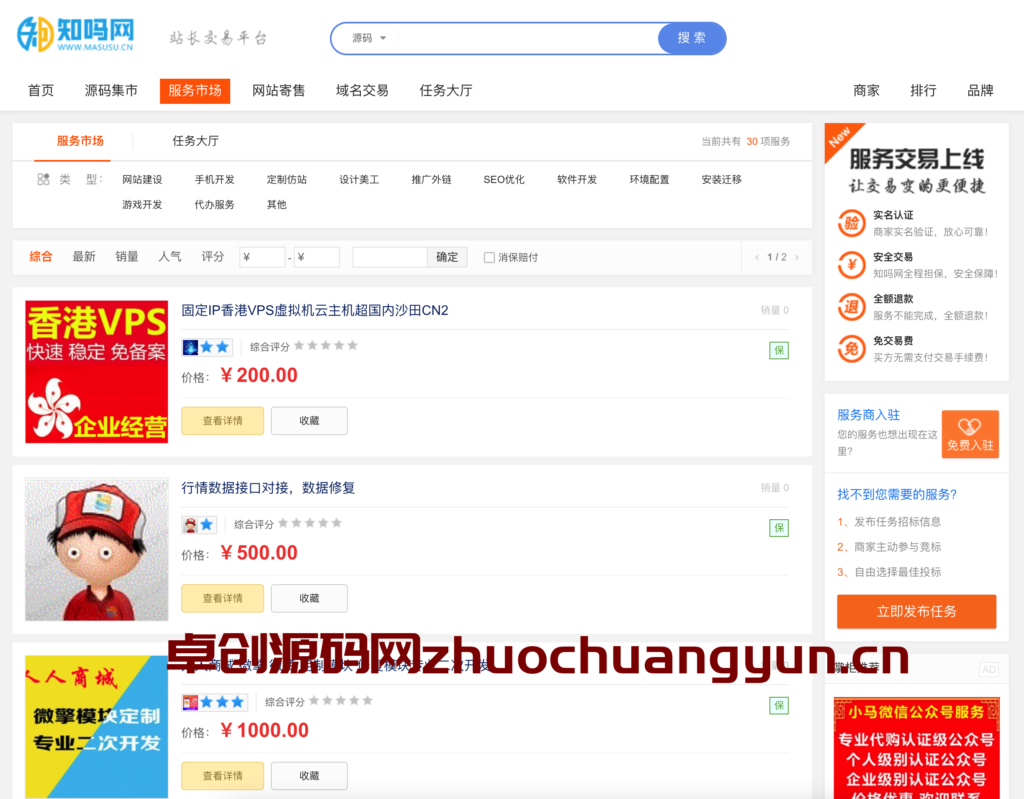Click 立即发布任务 orange button
1024x799 pixels.
point(916,611)
